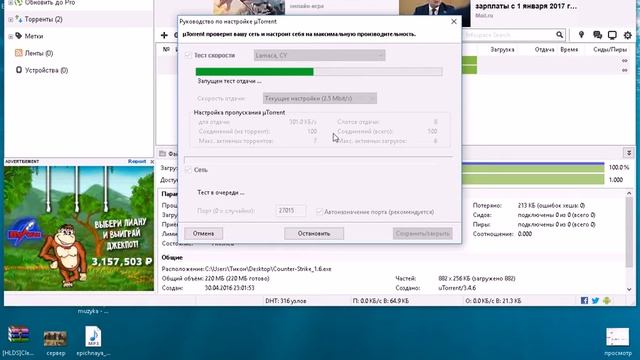Click the Android icon in status bar
The height and width of the screenshot is (360, 640).
(607, 301)
